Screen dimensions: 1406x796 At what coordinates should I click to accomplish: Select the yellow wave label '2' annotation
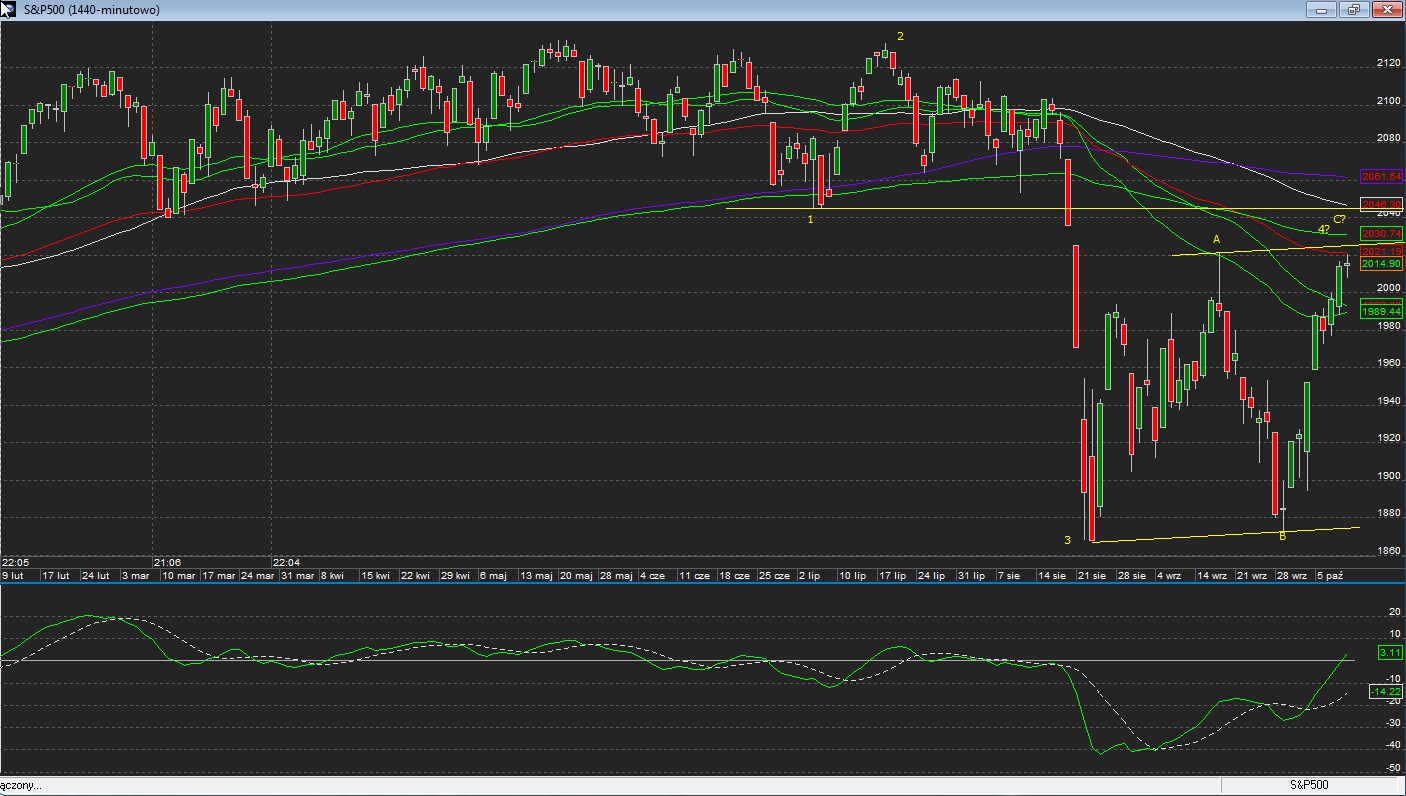[x=900, y=37]
